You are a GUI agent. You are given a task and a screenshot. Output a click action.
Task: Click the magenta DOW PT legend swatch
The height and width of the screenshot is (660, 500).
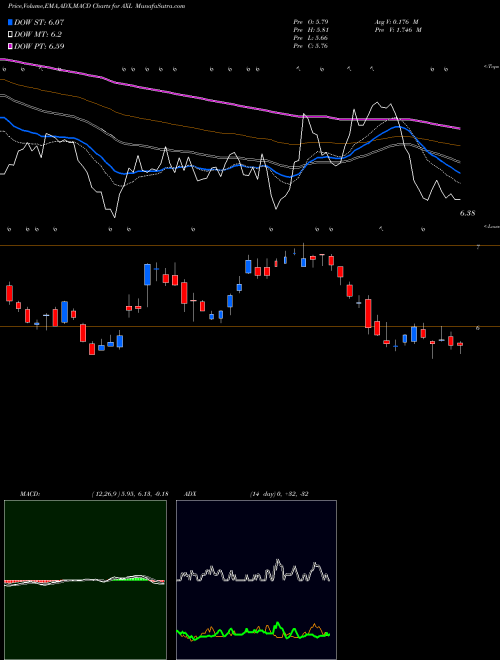click(x=11, y=46)
